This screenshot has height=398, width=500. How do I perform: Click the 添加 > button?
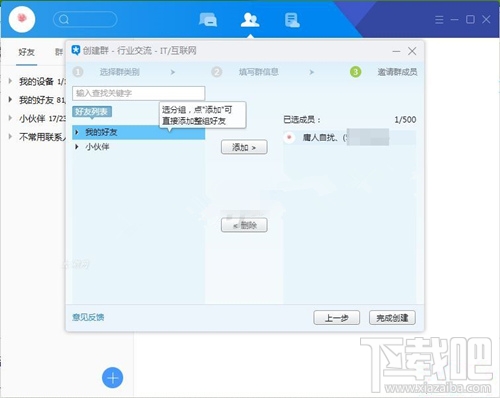pos(244,147)
